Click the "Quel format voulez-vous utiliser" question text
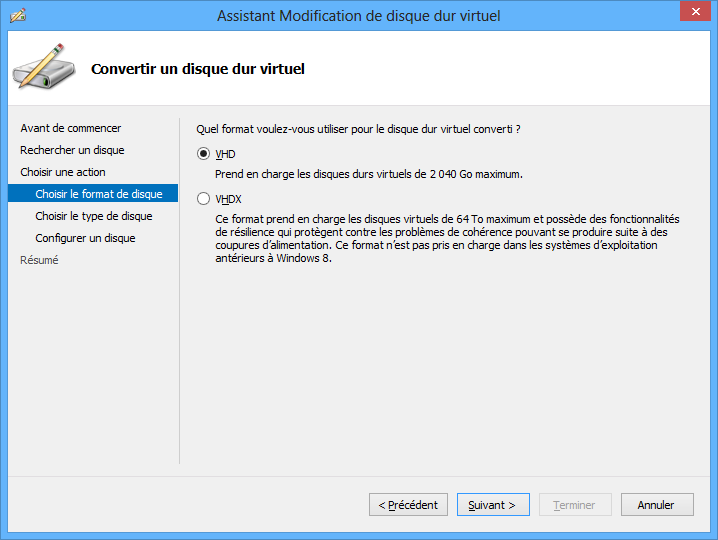 pyautogui.click(x=358, y=128)
